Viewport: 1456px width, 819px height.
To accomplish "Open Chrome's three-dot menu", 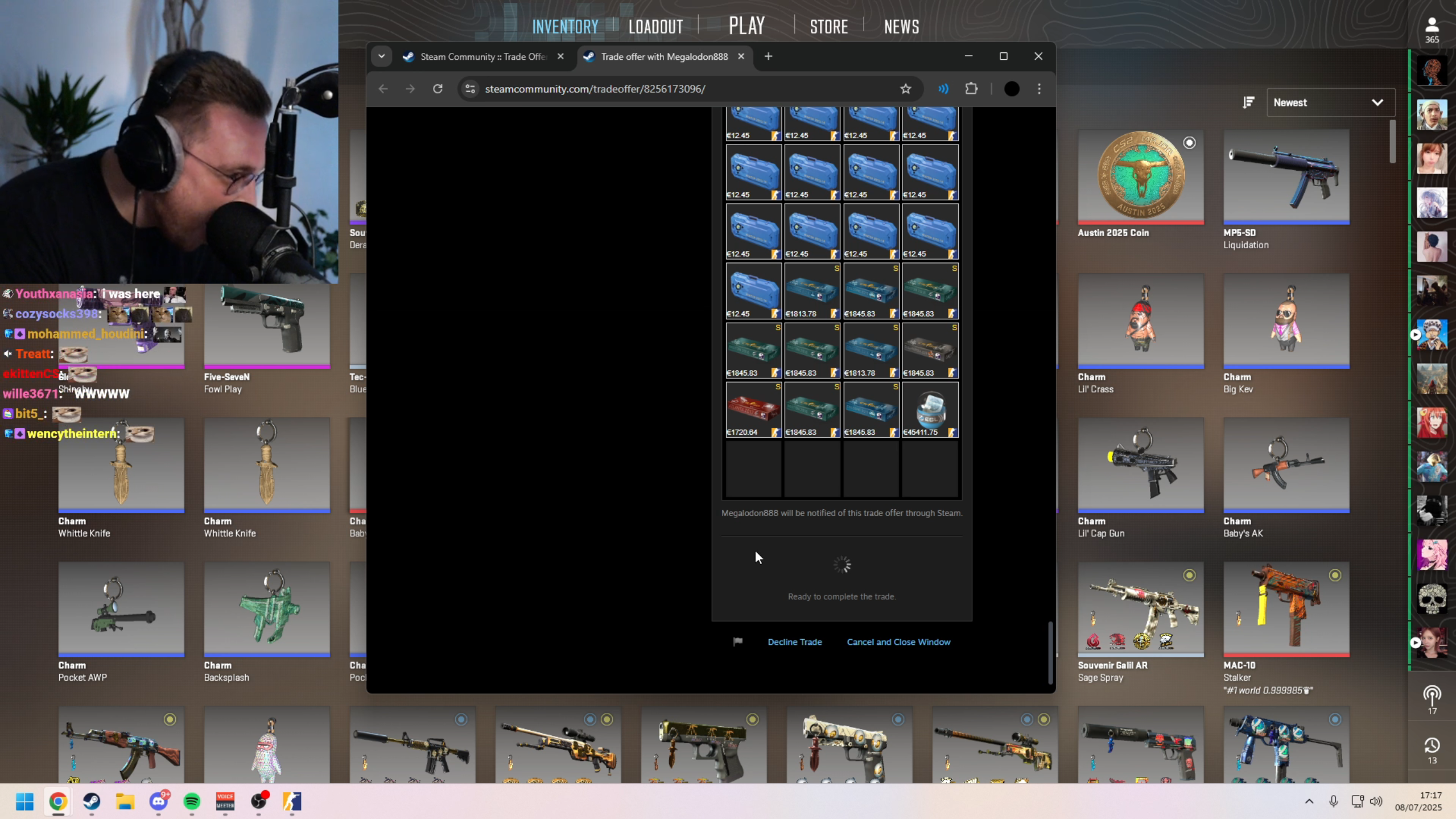I will coord(1039,89).
